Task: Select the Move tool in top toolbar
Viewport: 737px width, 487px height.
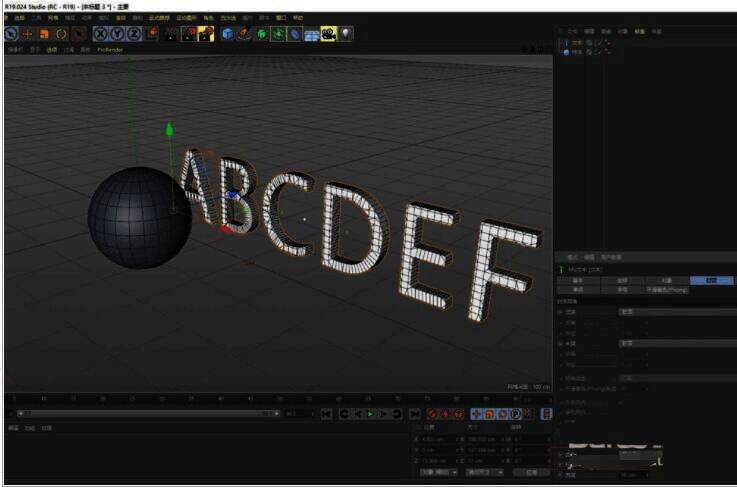Action: click(x=28, y=34)
